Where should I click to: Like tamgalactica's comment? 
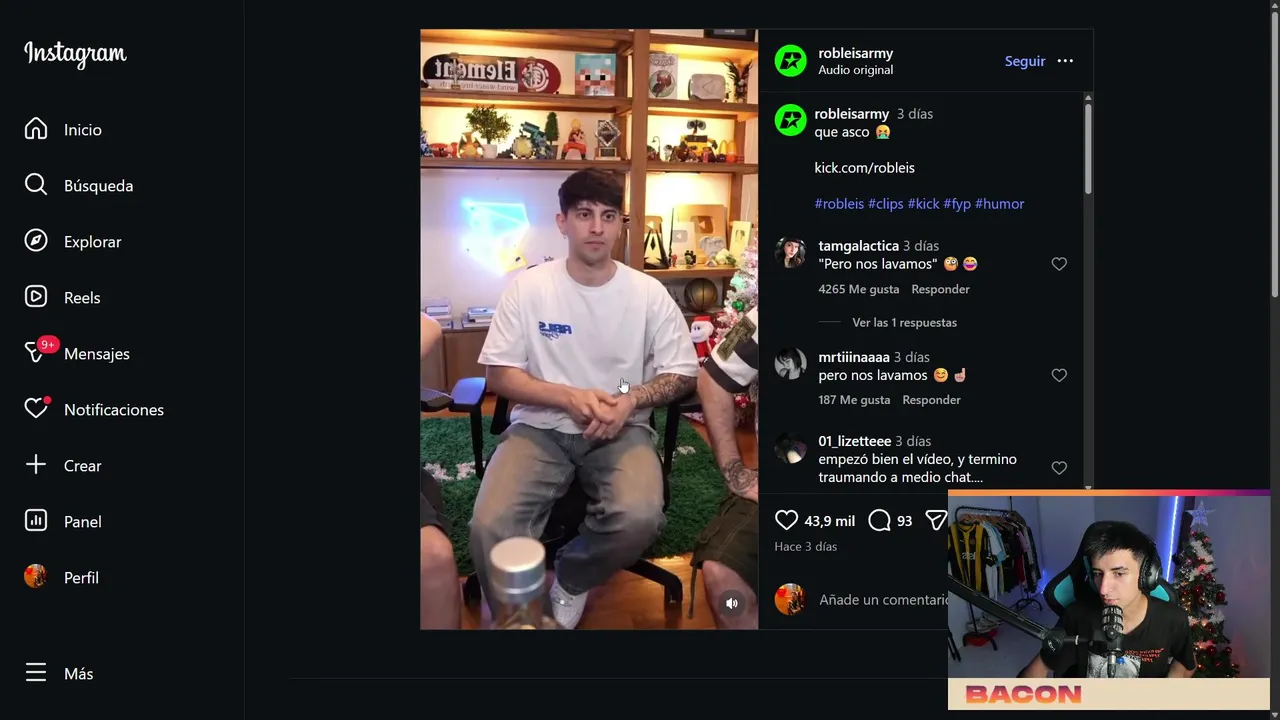[1059, 264]
